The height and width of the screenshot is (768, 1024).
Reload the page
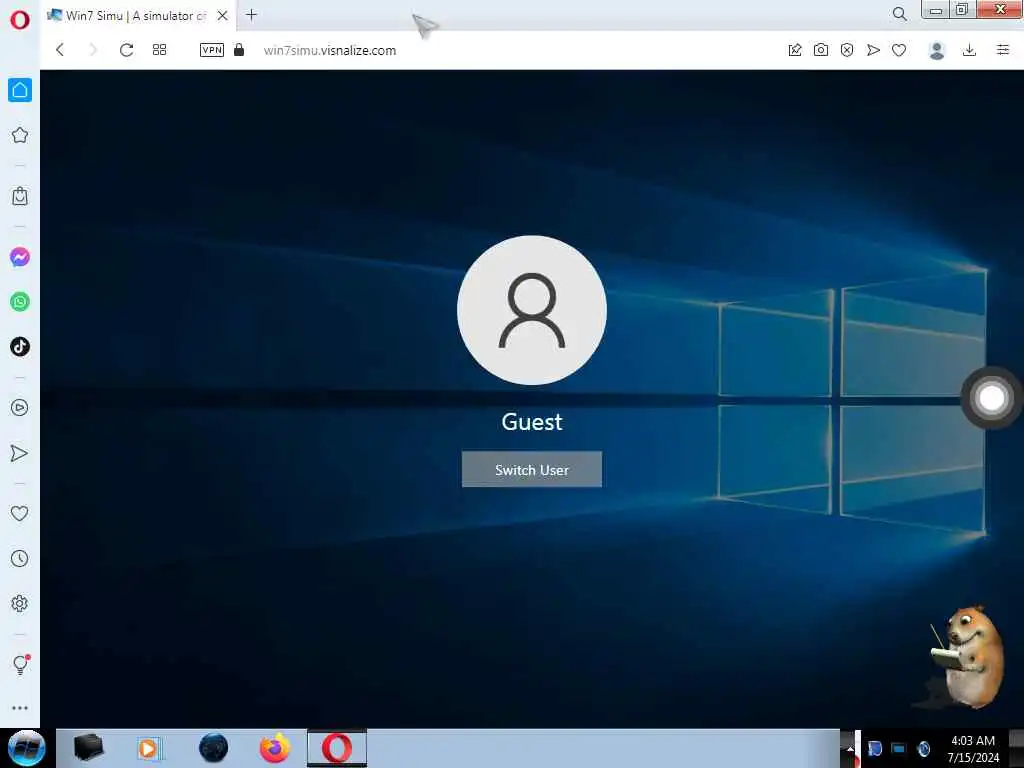pos(126,50)
